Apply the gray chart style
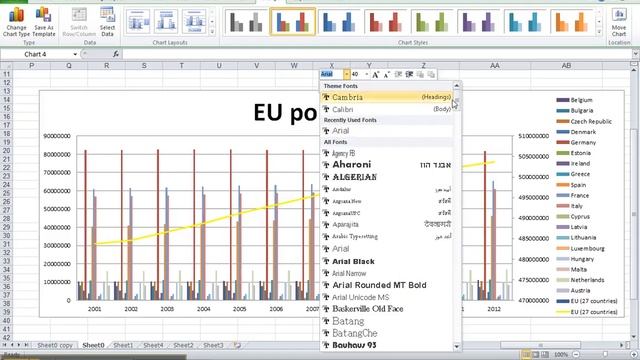This screenshot has height=360, width=640. (x=246, y=22)
